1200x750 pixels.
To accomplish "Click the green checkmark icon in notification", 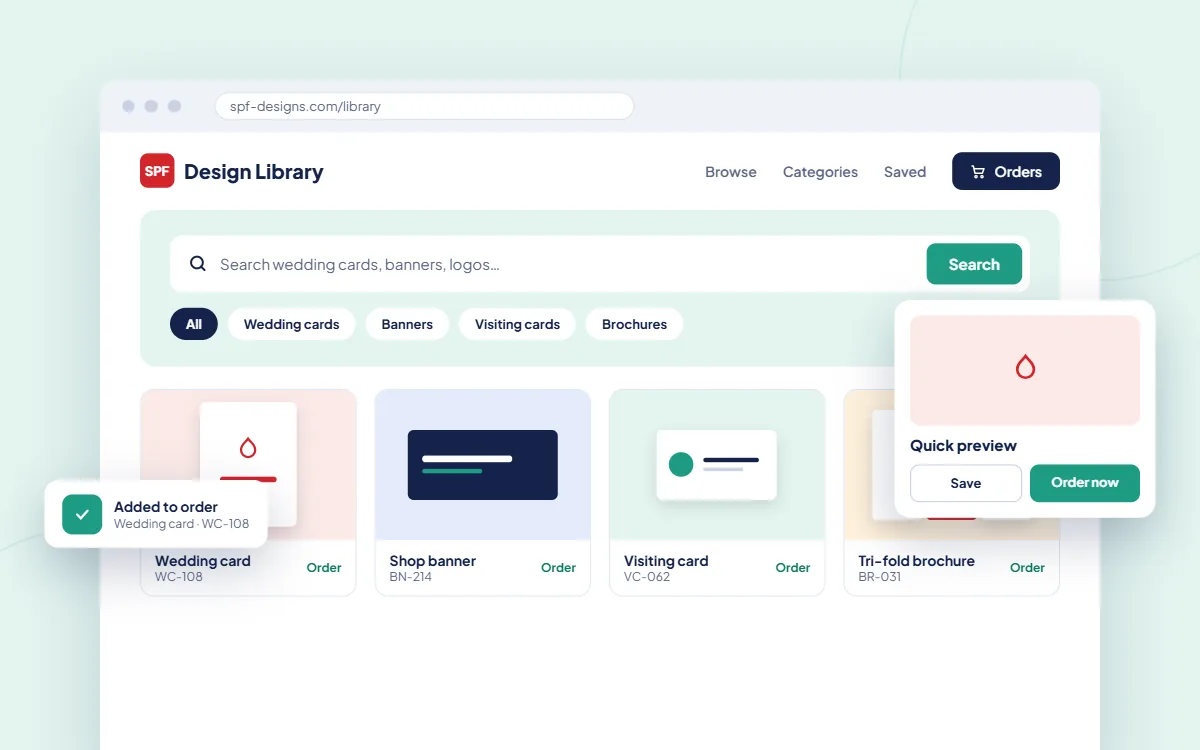I will pos(82,514).
